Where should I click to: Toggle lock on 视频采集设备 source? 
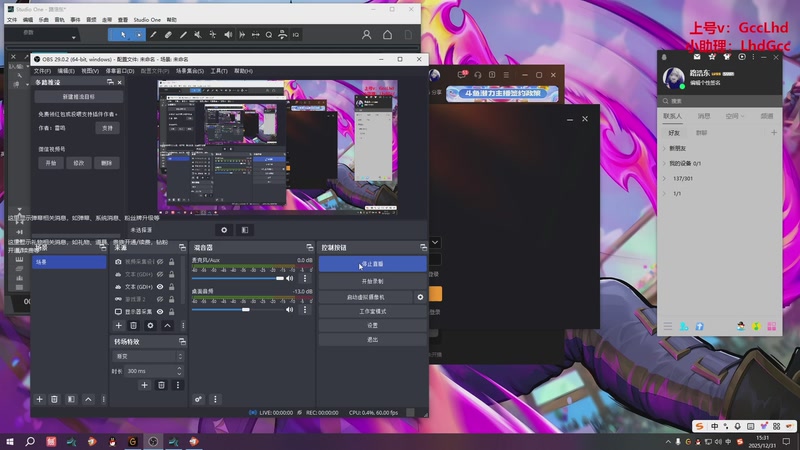(171, 262)
